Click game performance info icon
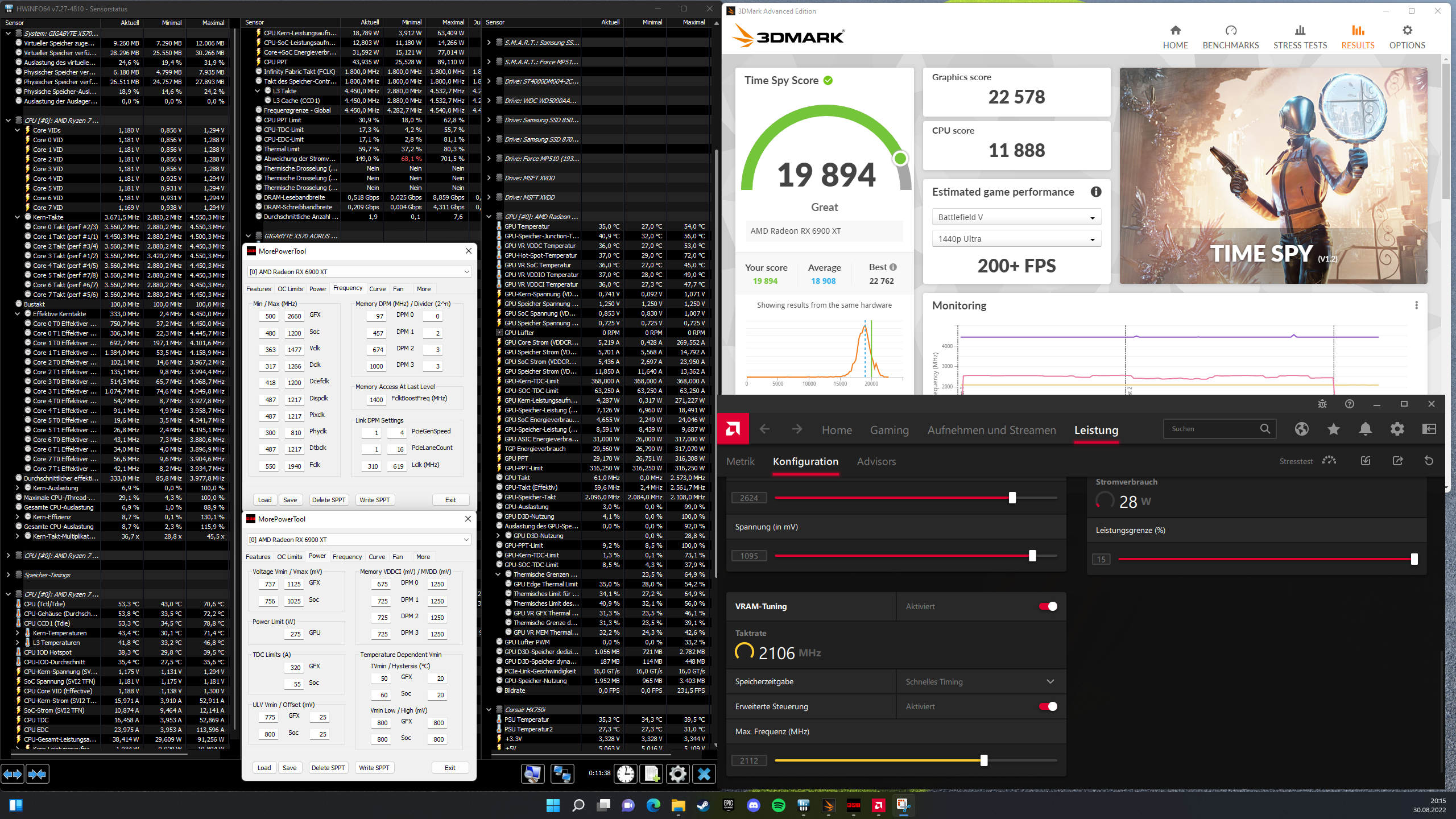1456x819 pixels. point(1095,192)
